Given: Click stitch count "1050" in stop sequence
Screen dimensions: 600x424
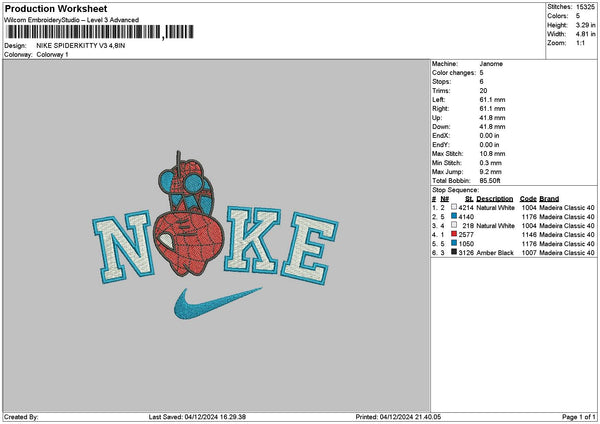Looking at the screenshot, I should tap(466, 244).
